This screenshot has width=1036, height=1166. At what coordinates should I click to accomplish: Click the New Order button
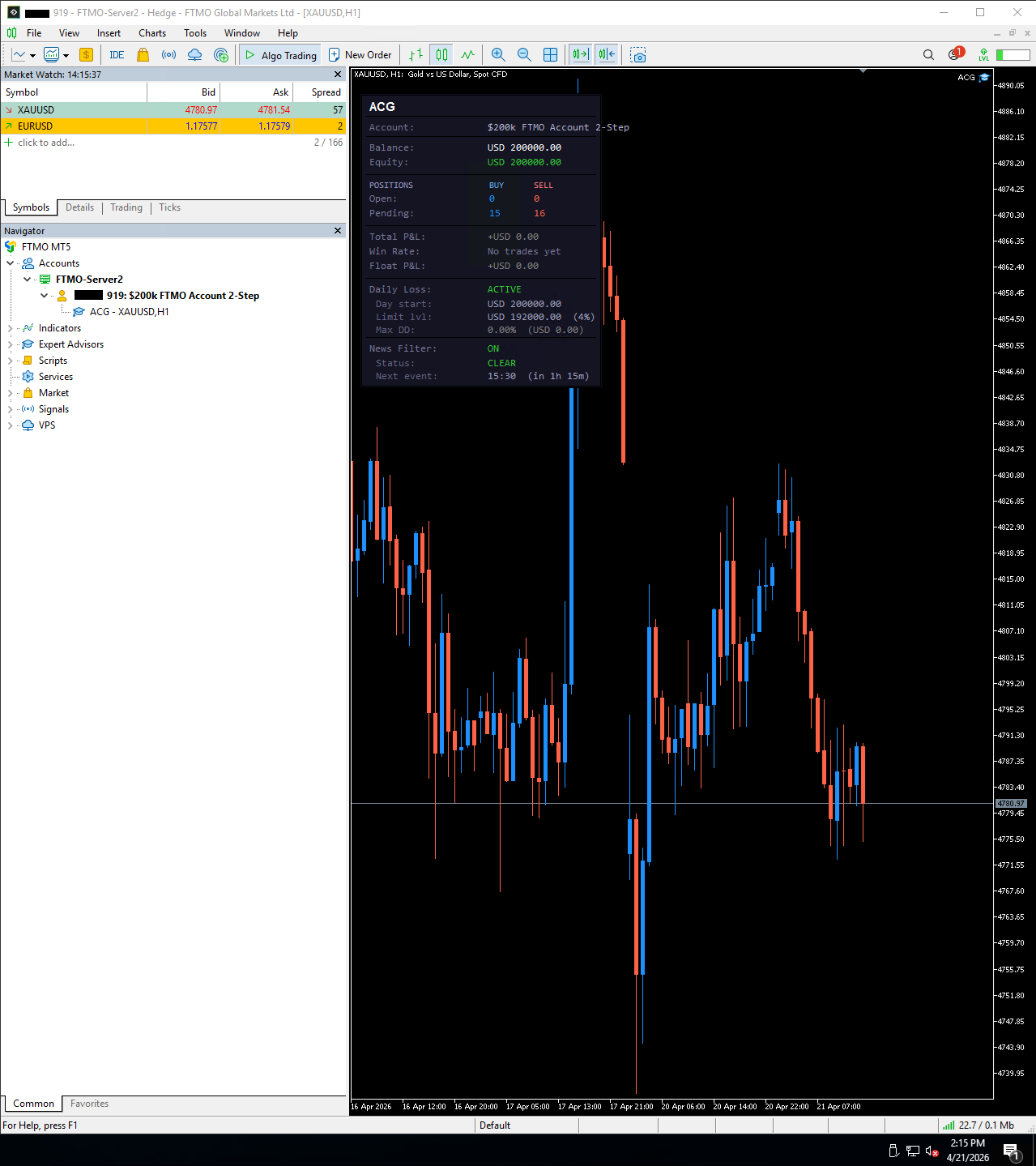(x=360, y=55)
